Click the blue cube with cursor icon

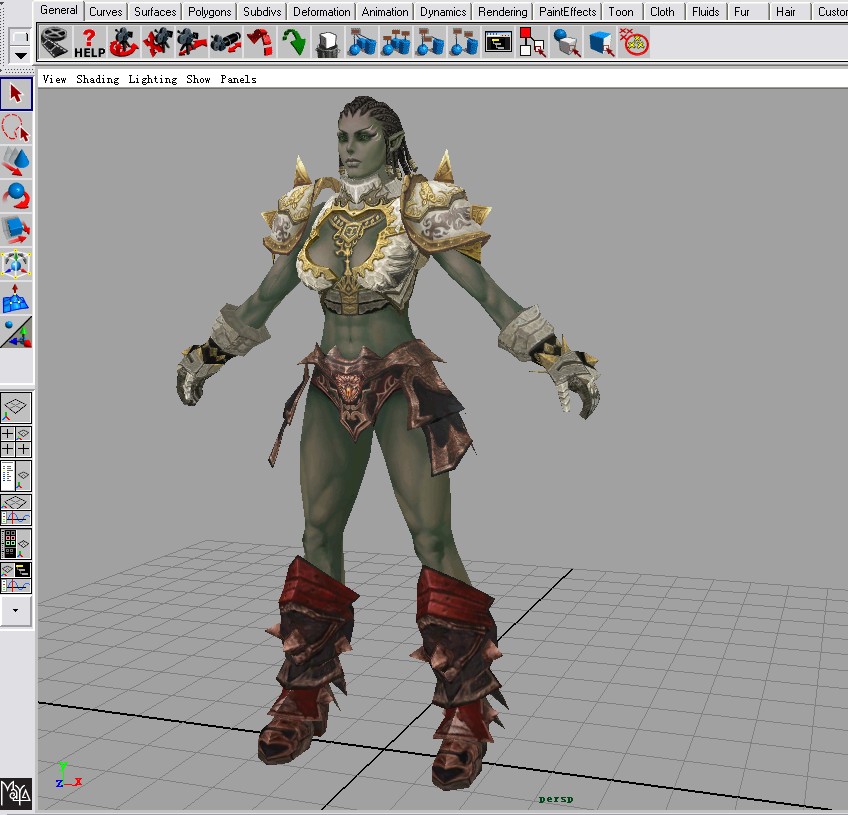[600, 42]
